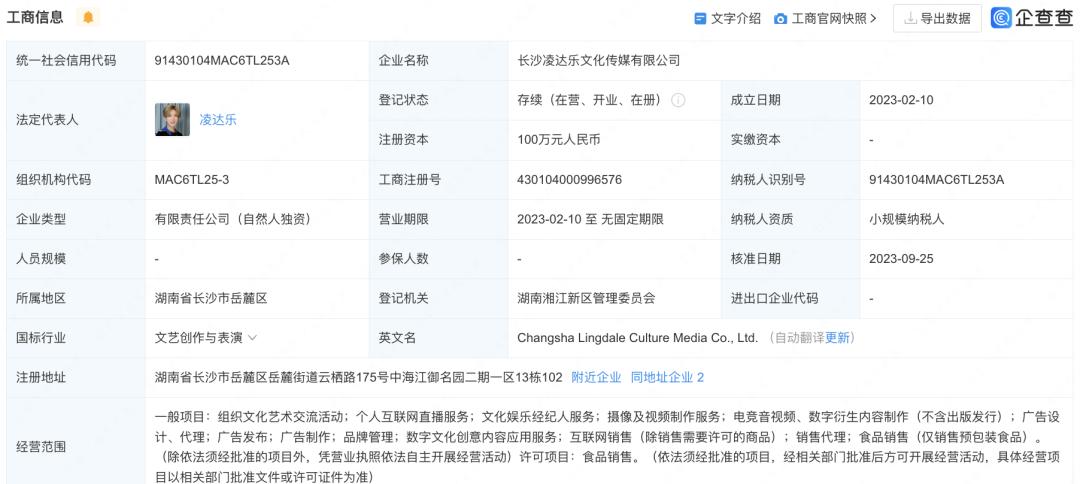
Task: Select the company type 有限责任公司（自然人独资）
Action: coord(233,220)
